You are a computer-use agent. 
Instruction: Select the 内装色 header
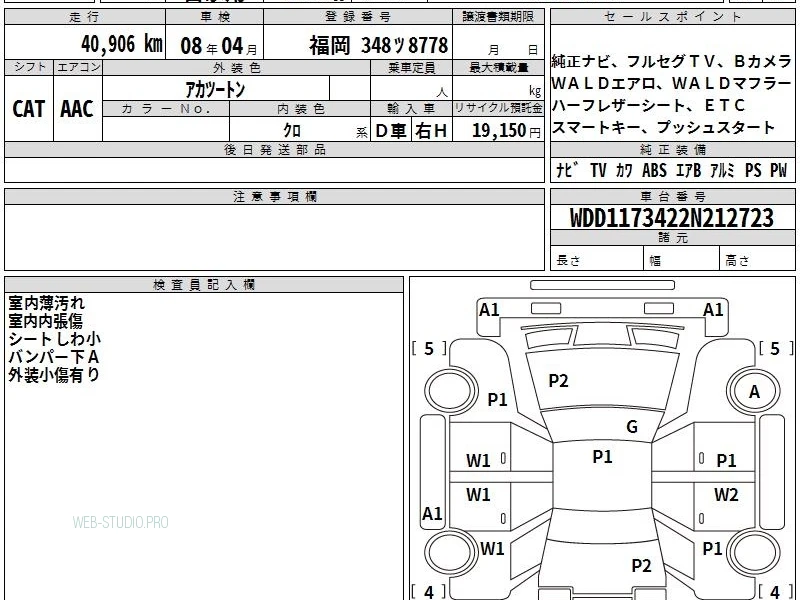click(301, 109)
